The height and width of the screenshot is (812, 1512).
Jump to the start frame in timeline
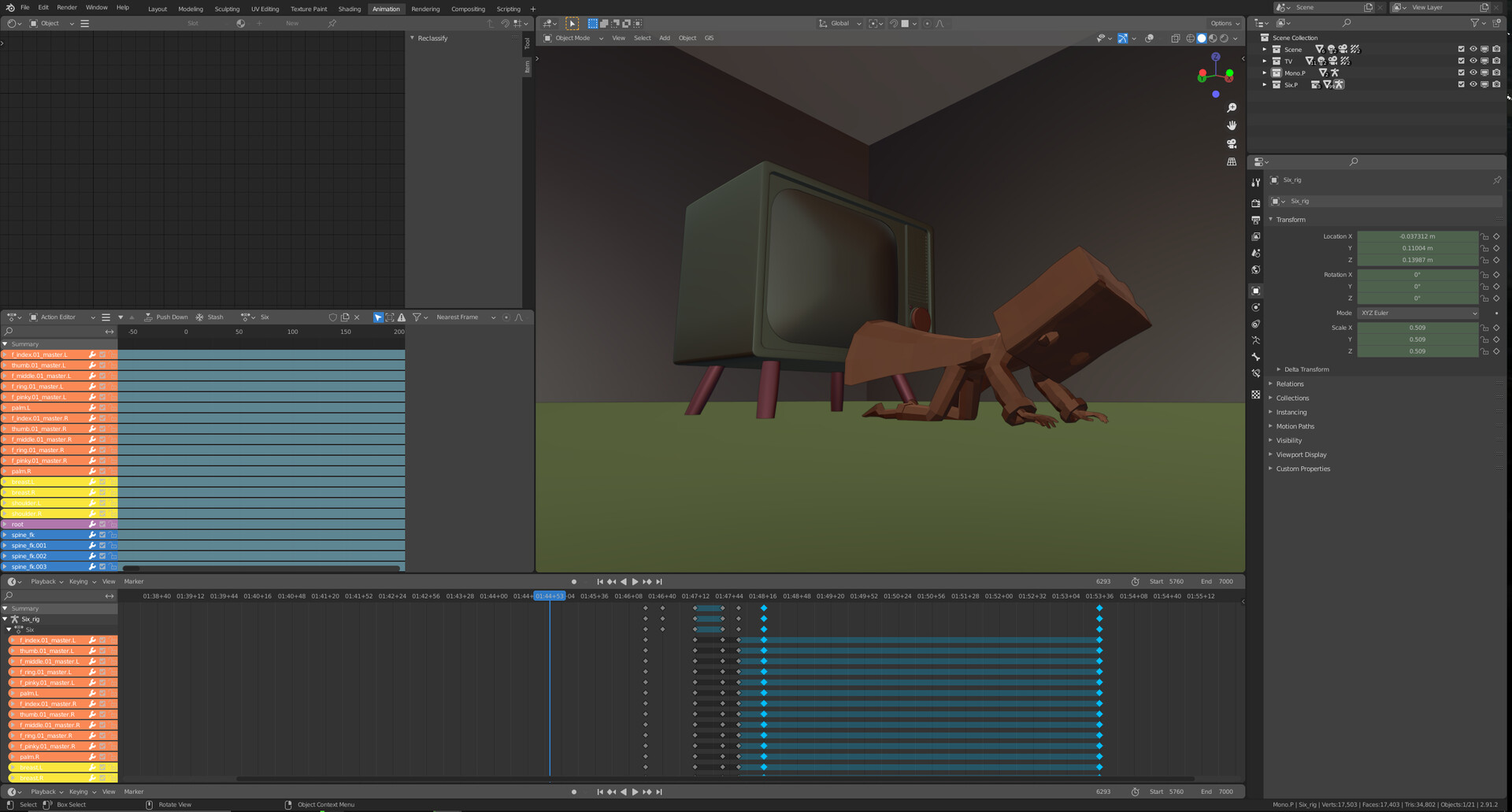pyautogui.click(x=599, y=582)
